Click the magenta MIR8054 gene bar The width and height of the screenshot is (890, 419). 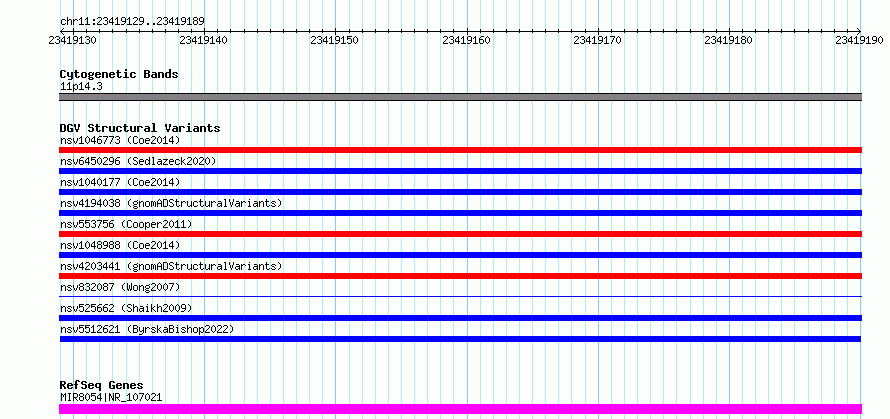460,409
